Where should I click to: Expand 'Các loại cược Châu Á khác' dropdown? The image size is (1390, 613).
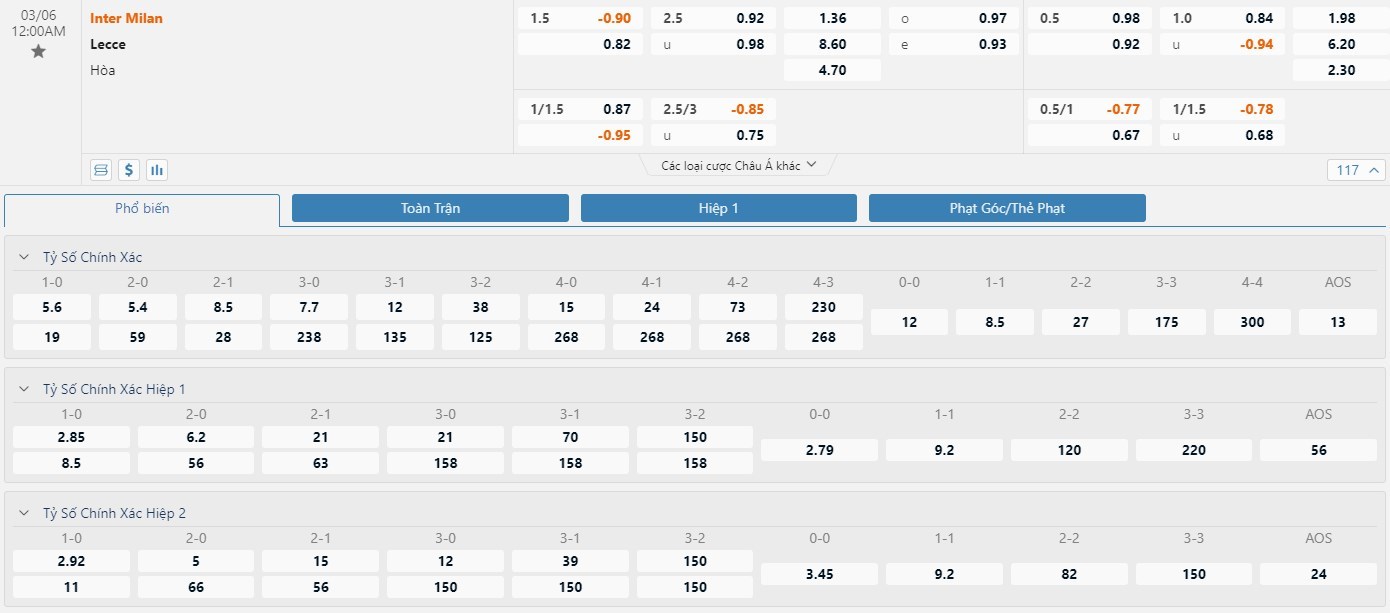tap(739, 165)
